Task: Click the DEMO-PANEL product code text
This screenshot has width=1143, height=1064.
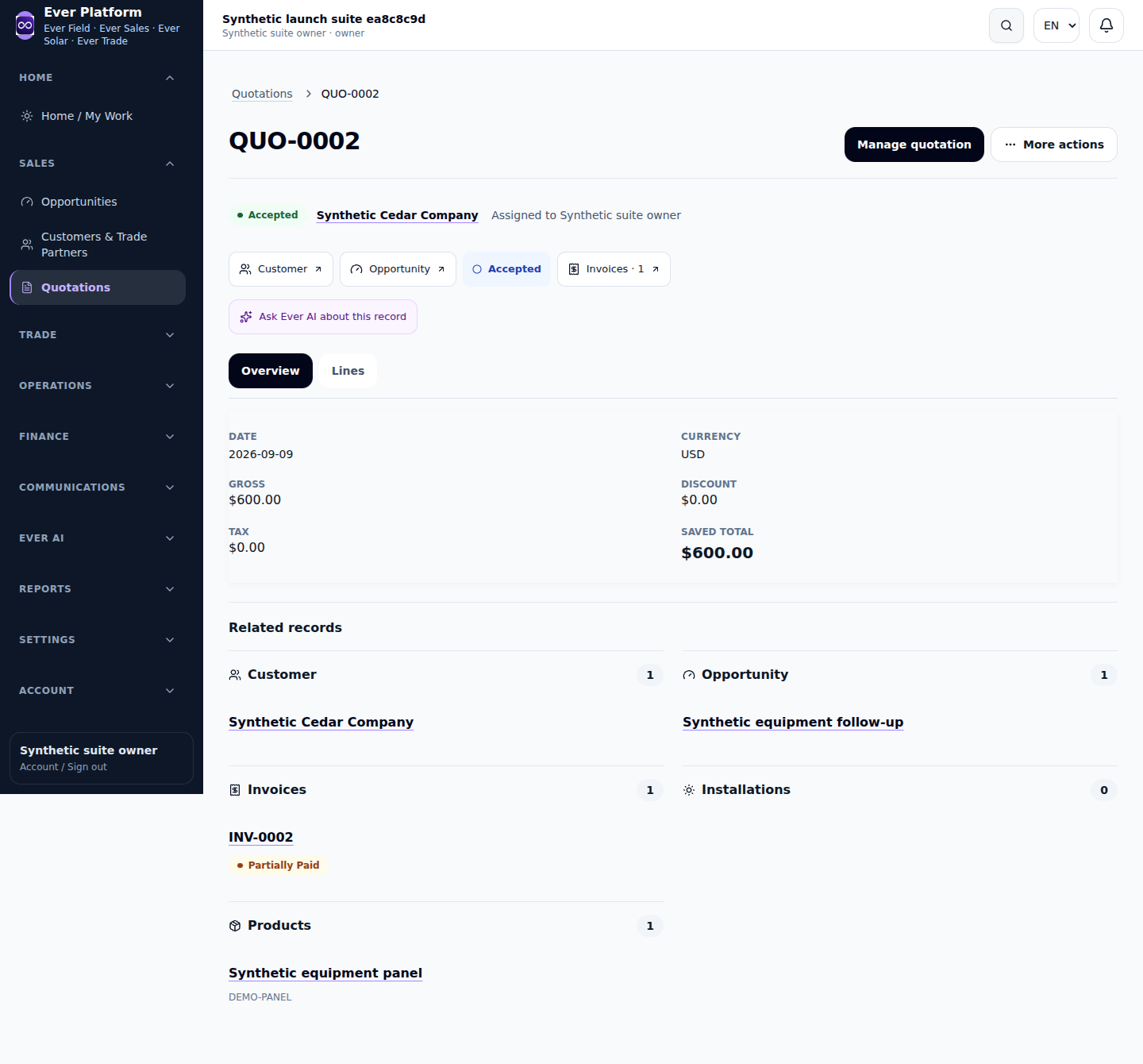Action: (x=260, y=997)
